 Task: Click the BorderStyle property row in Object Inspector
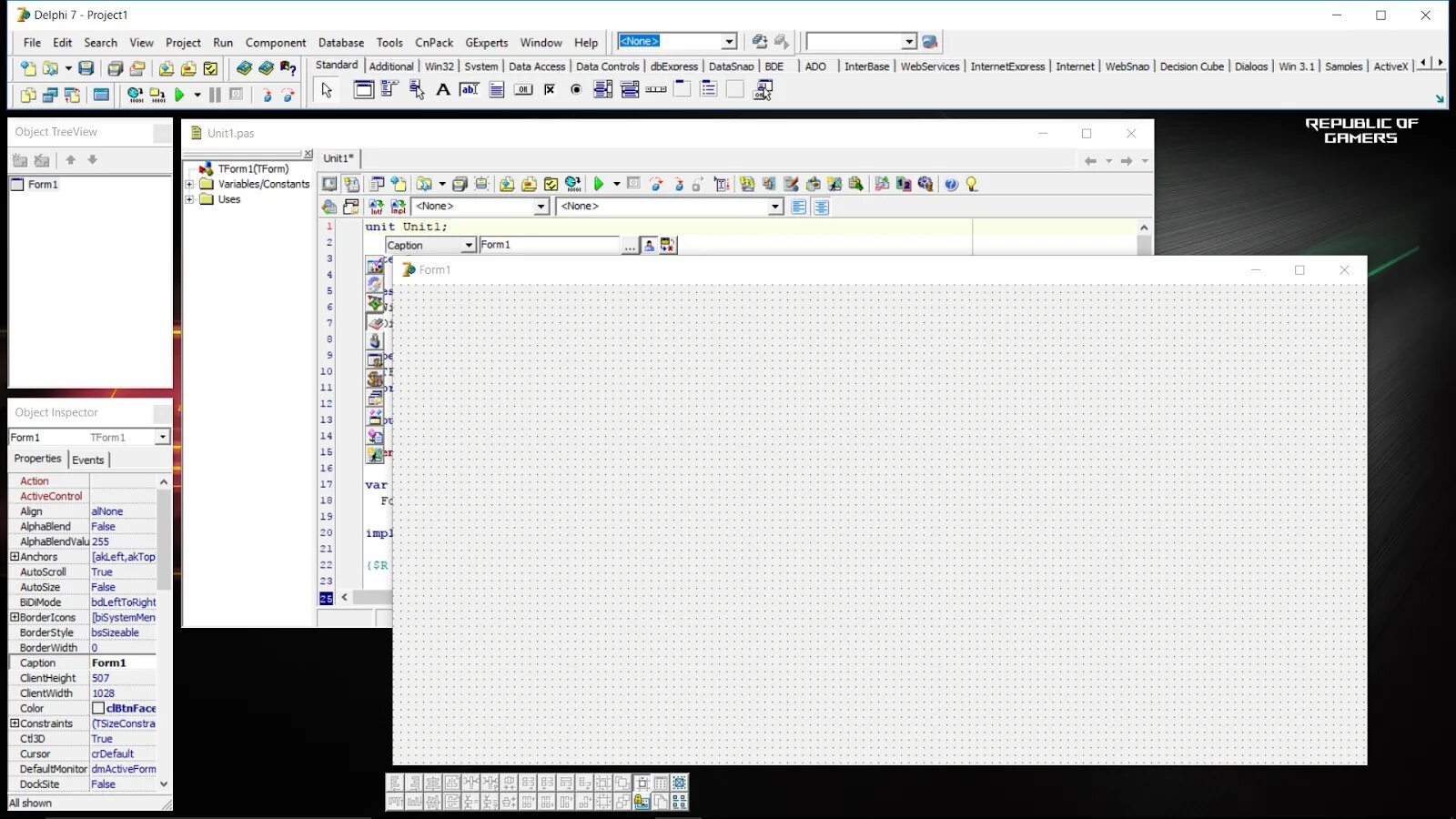83,632
